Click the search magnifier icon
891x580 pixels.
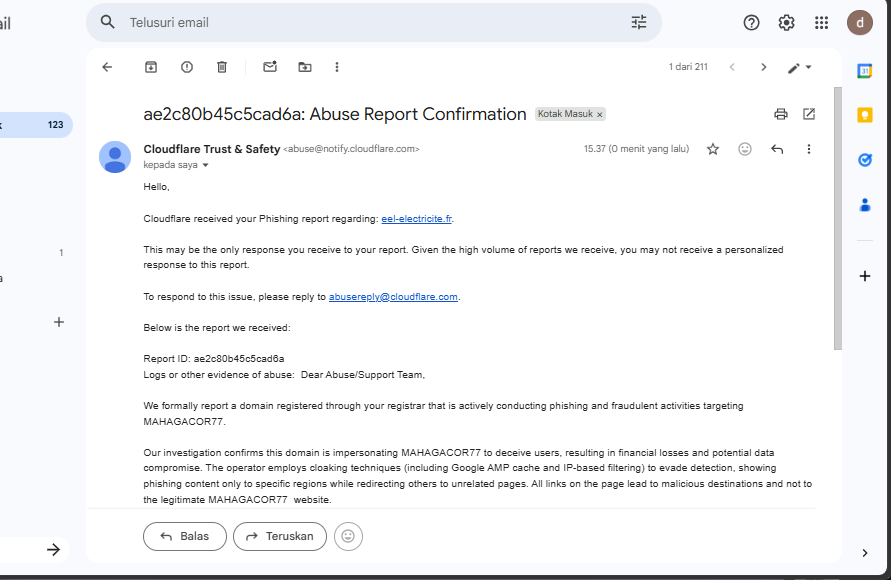(107, 22)
